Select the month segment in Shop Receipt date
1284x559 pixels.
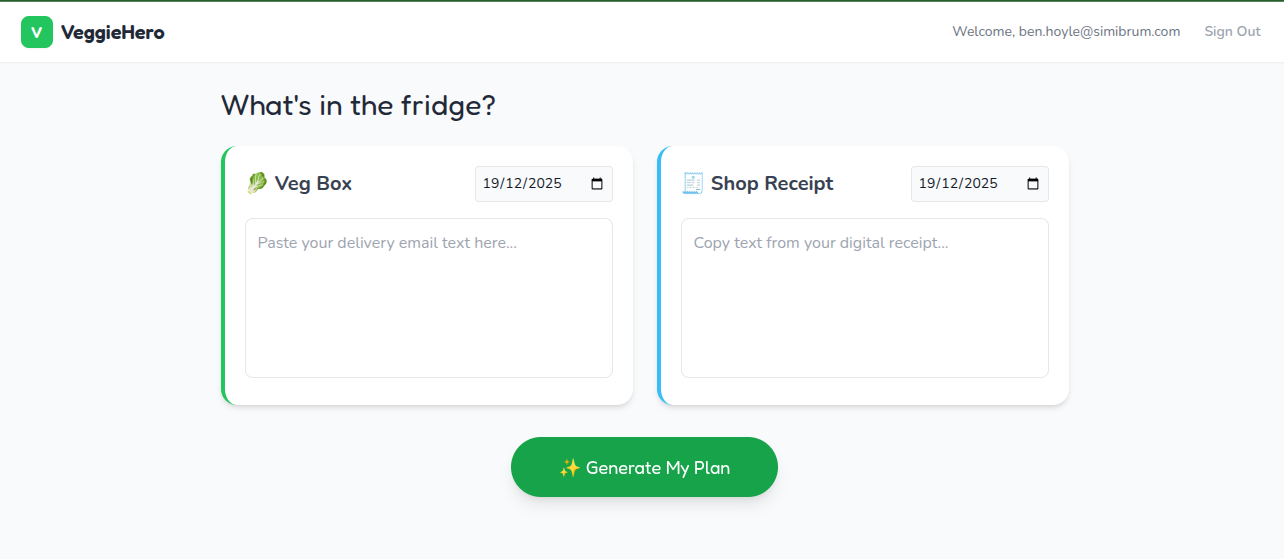pyautogui.click(x=949, y=184)
